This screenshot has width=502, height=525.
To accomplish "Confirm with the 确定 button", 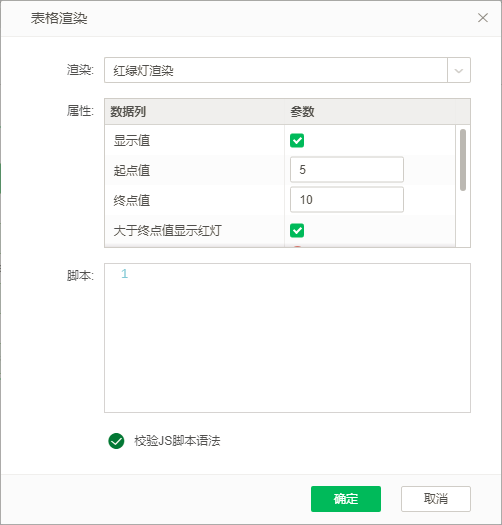I will click(x=346, y=499).
